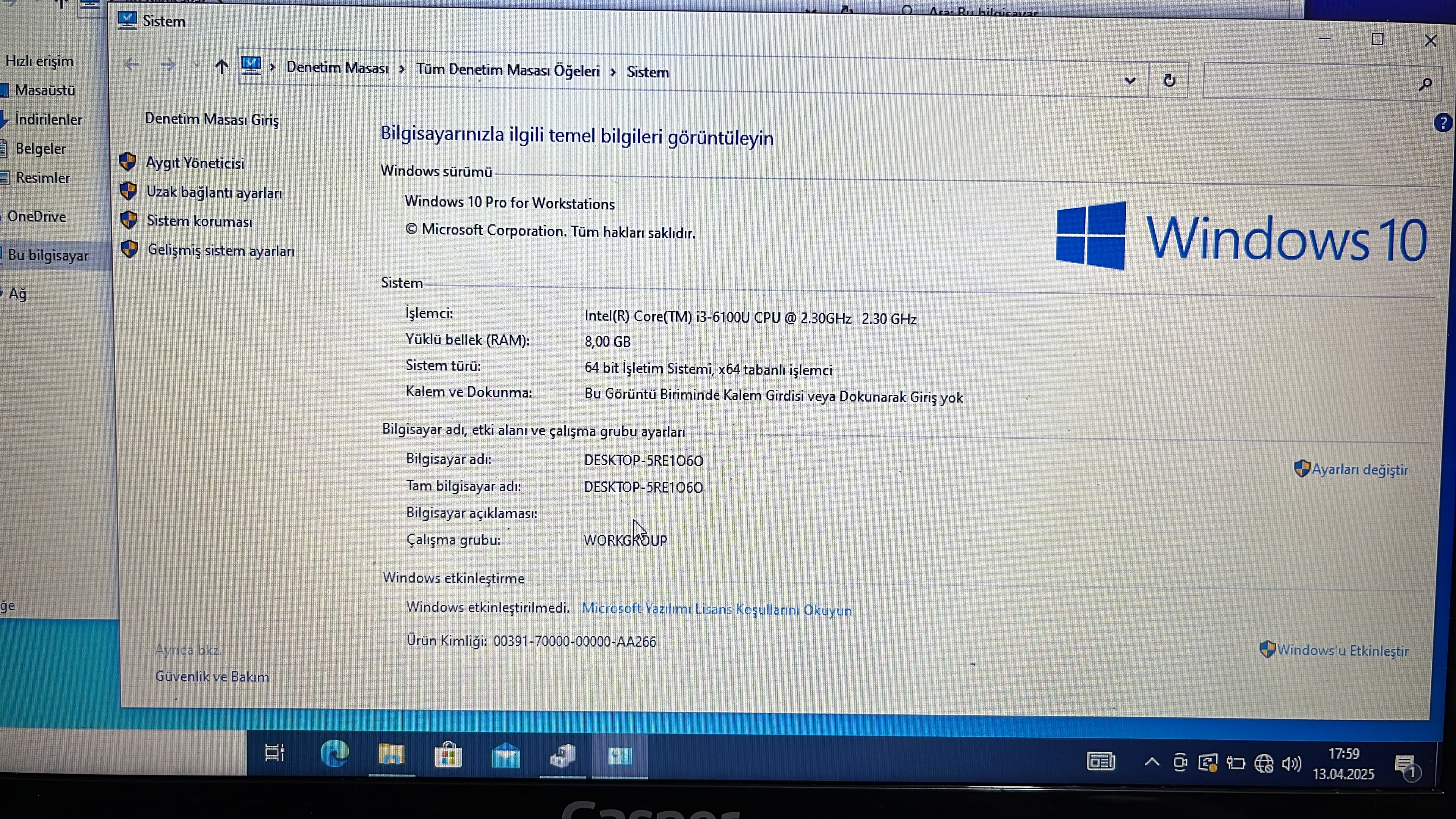Open Sistem koruması settings
1456x819 pixels.
[x=199, y=221]
